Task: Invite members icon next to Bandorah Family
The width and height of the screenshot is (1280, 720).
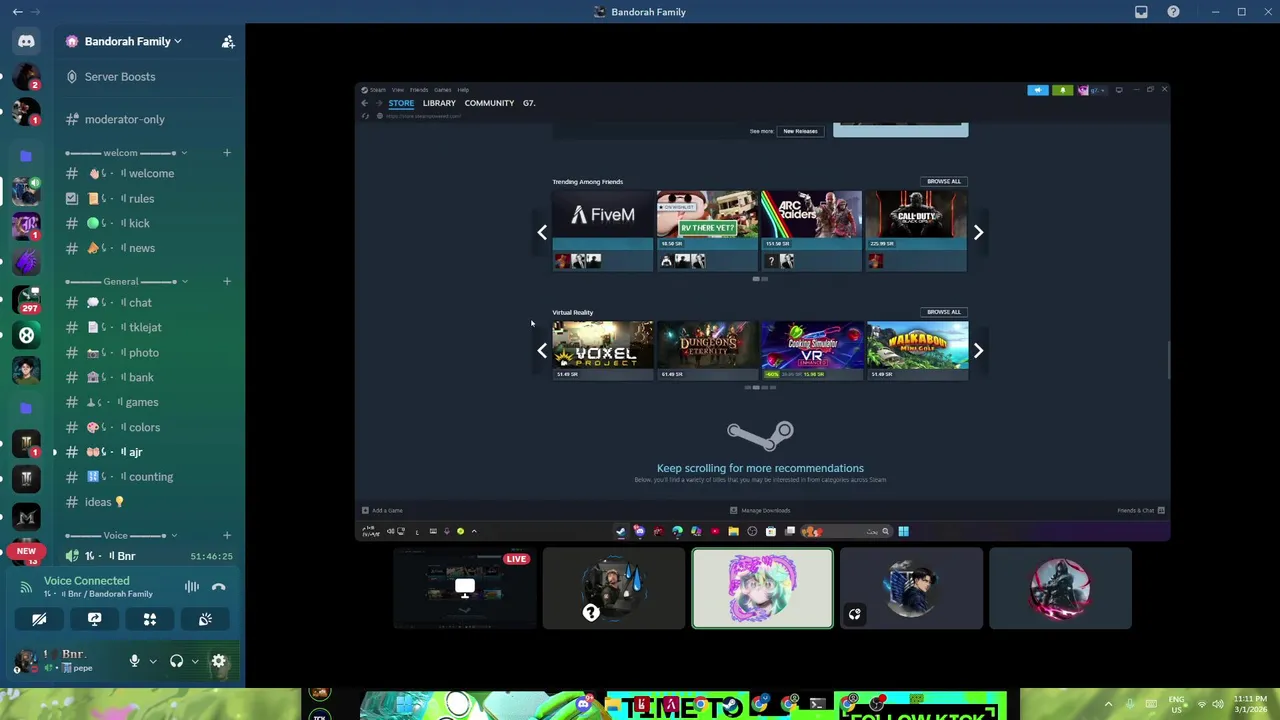Action: point(228,41)
